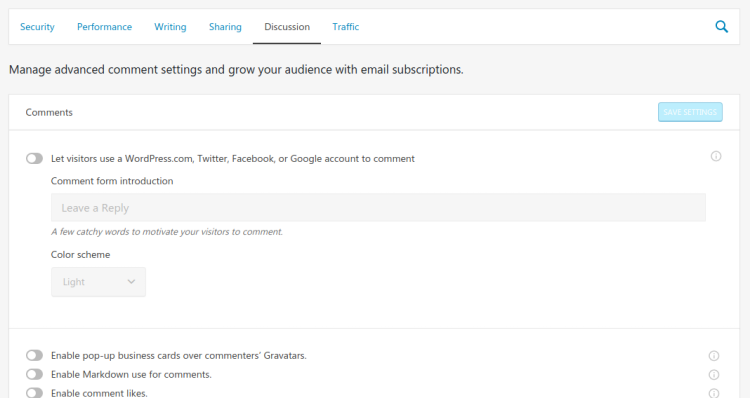Enable Markdown use for comments

tap(34, 374)
